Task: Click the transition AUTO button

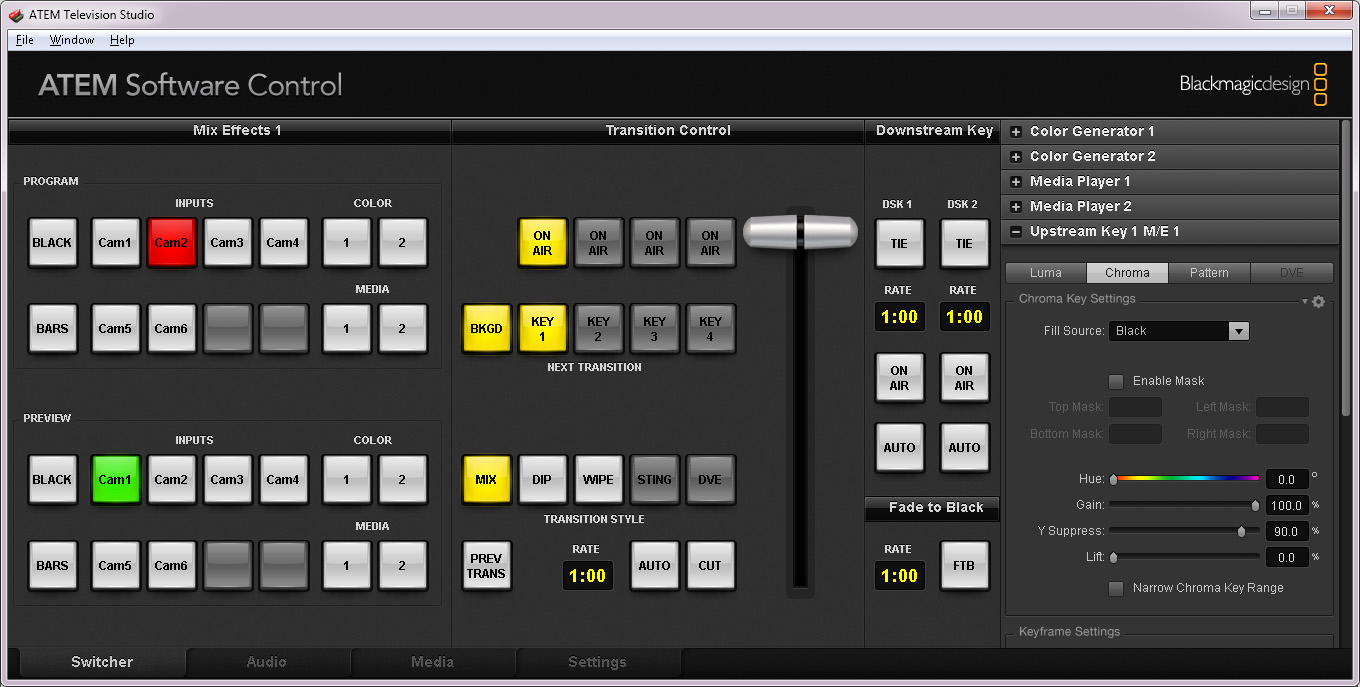Action: click(x=654, y=566)
